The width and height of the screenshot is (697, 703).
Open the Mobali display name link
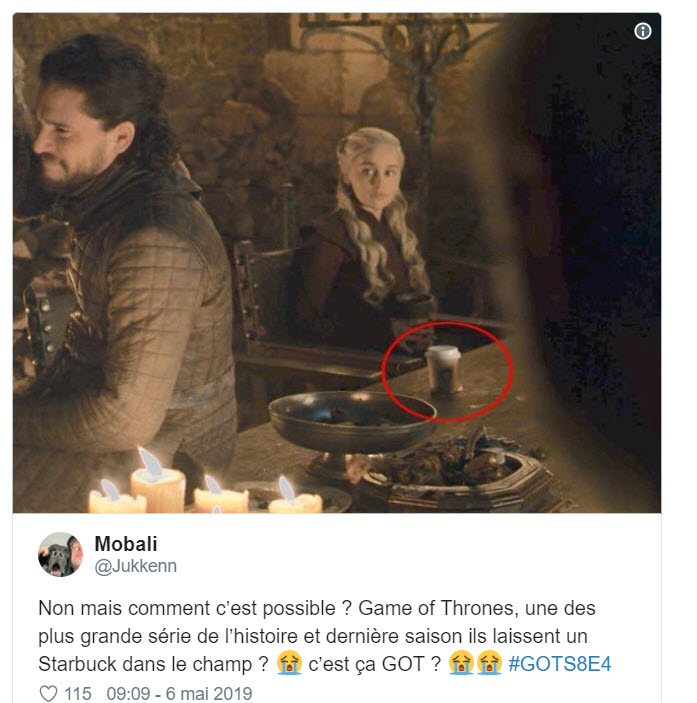(x=126, y=544)
